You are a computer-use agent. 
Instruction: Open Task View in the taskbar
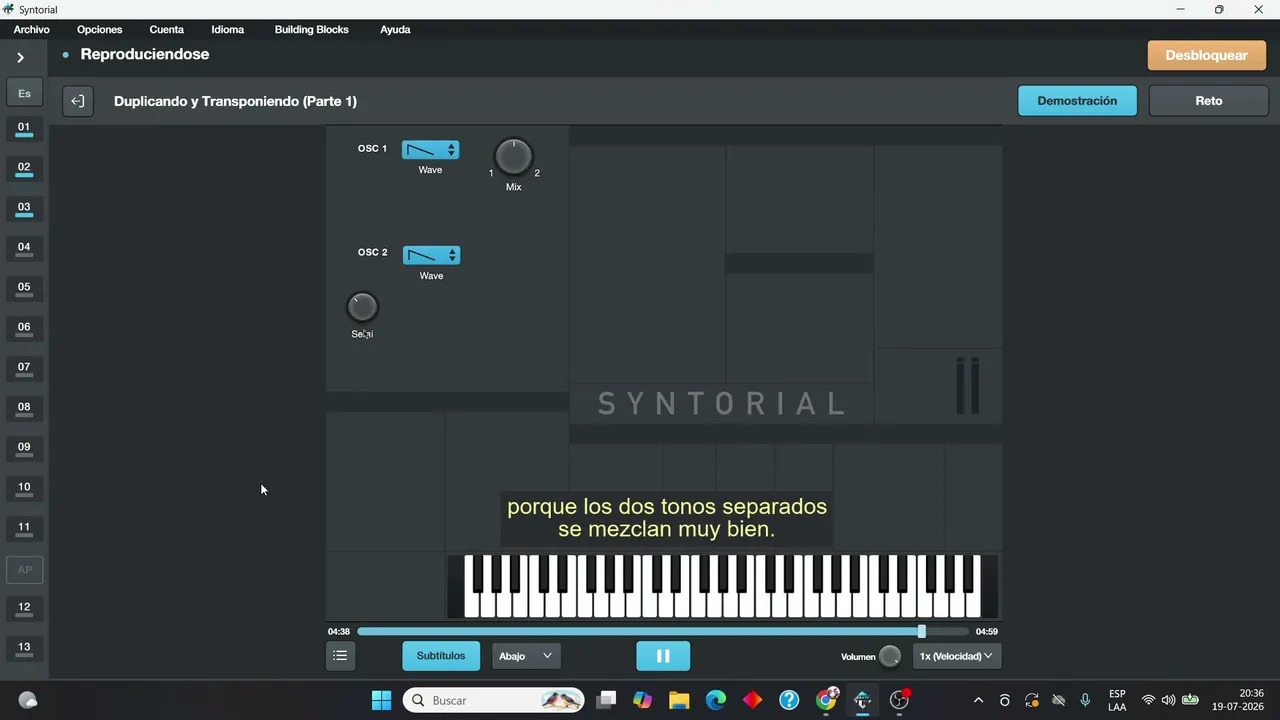click(x=606, y=700)
